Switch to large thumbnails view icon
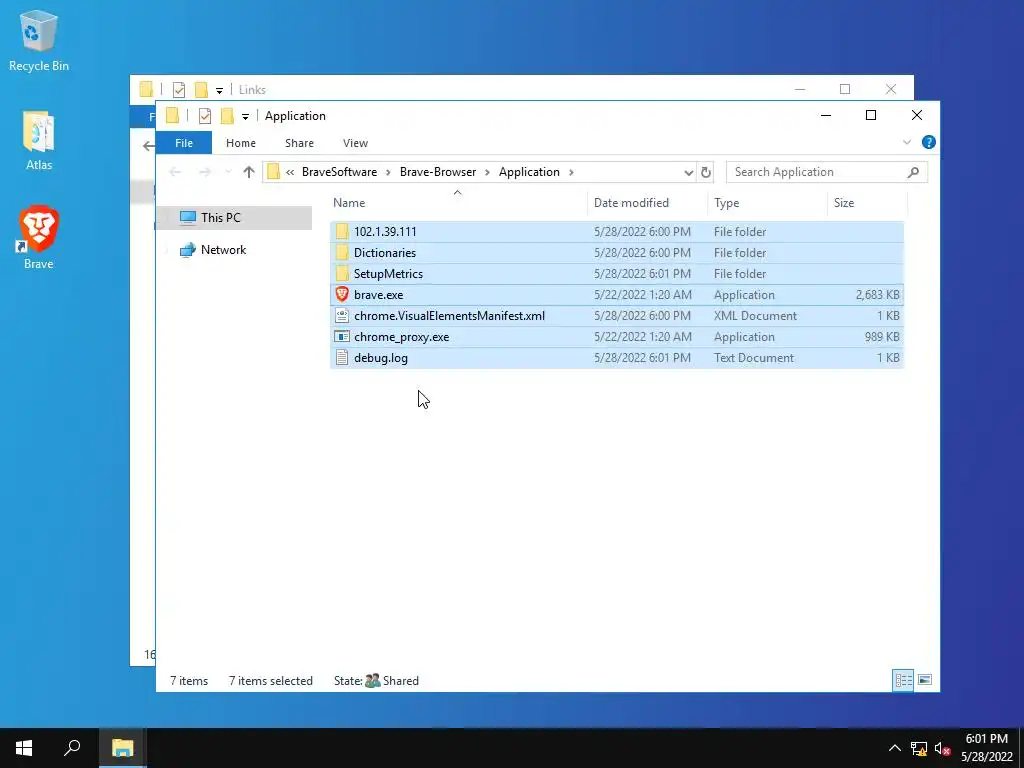This screenshot has height=768, width=1024. (925, 680)
